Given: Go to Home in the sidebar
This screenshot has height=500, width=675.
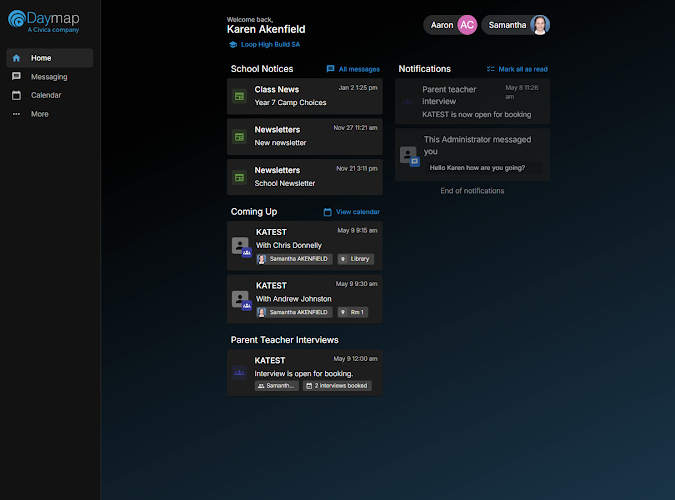Looking at the screenshot, I should [50, 58].
